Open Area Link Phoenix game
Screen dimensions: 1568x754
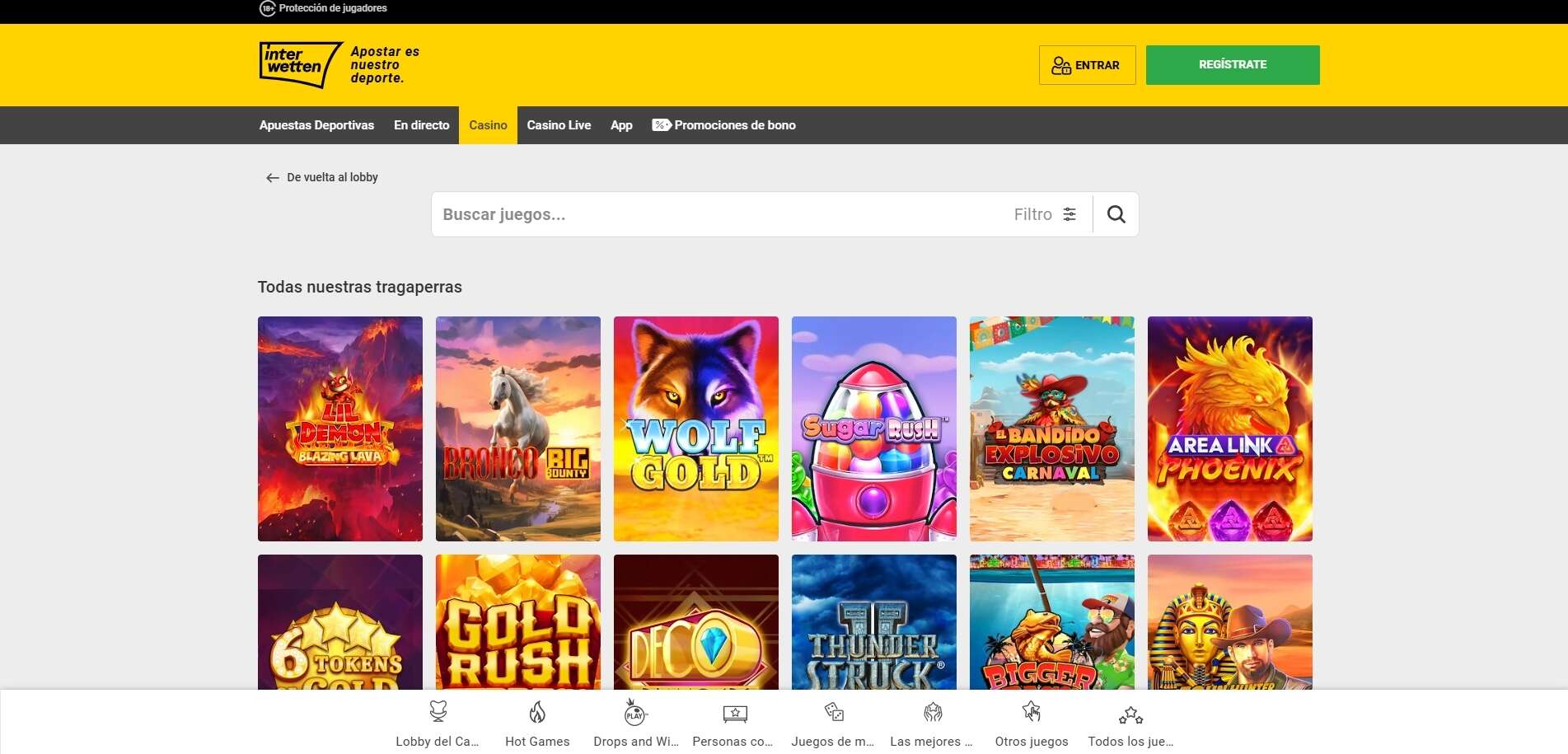coord(1230,429)
